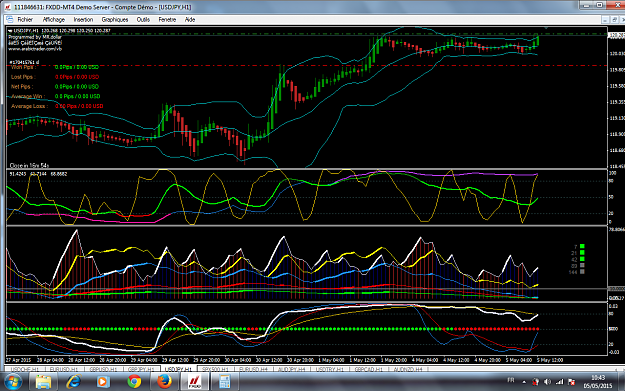The width and height of the screenshot is (625, 391).
Task: Click the MT4 app icon in title bar
Action: pos(7,7)
